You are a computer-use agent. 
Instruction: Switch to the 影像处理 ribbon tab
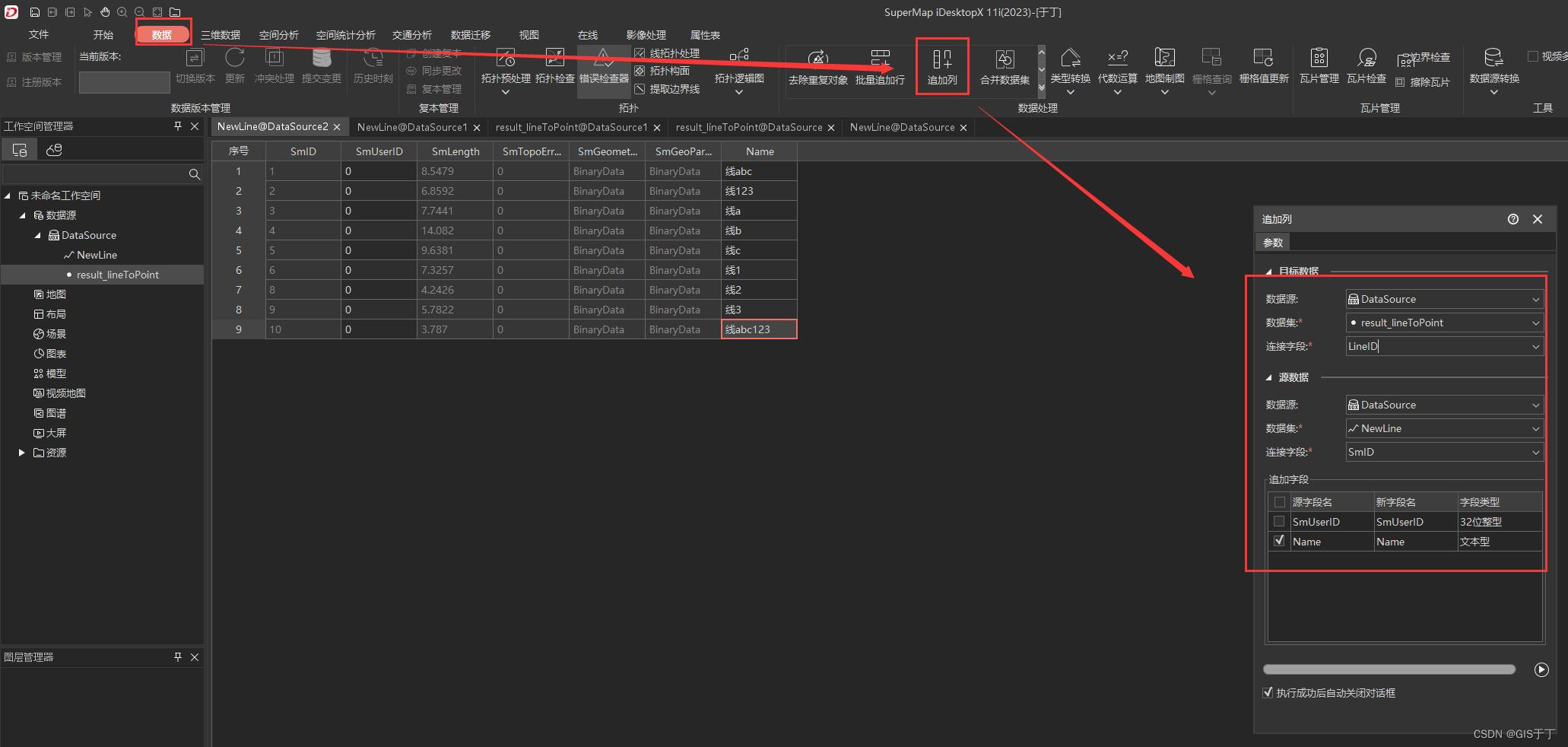click(x=646, y=35)
